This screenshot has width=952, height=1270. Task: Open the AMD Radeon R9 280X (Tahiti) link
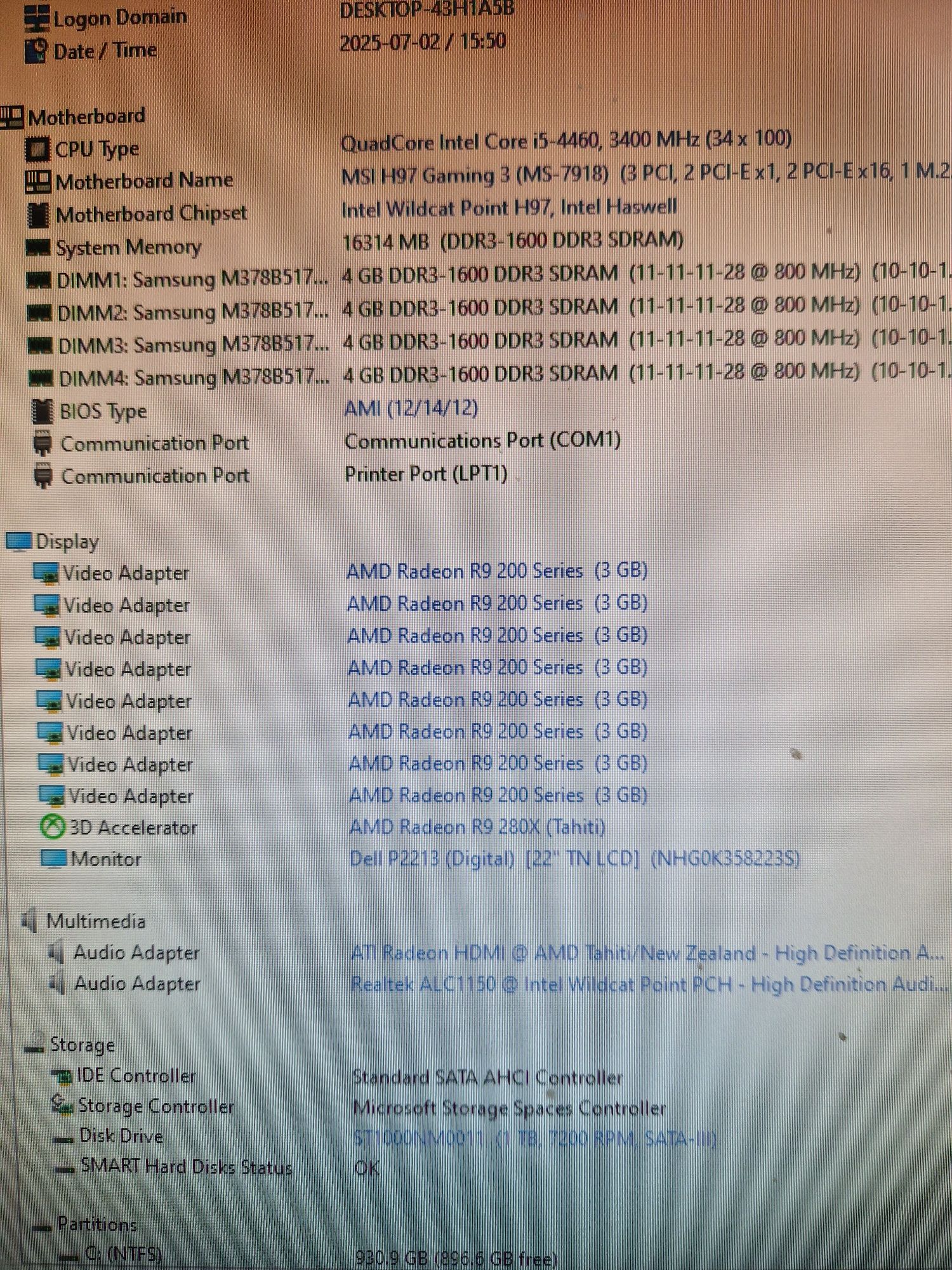[x=477, y=827]
